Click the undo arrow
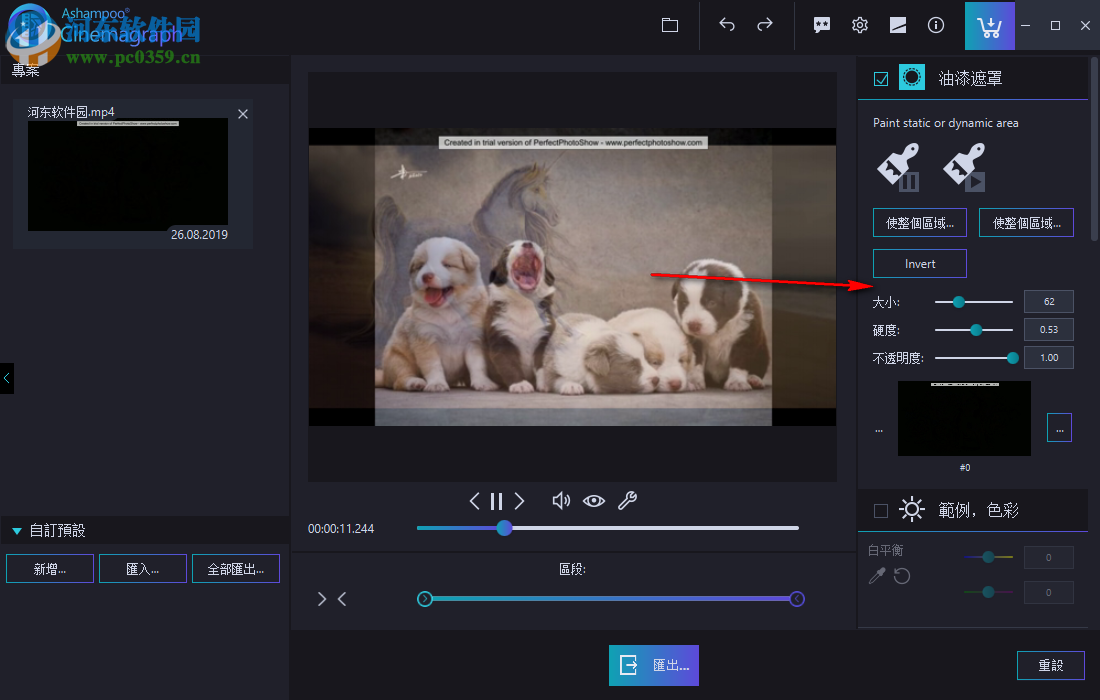Image resolution: width=1100 pixels, height=700 pixels. (727, 26)
